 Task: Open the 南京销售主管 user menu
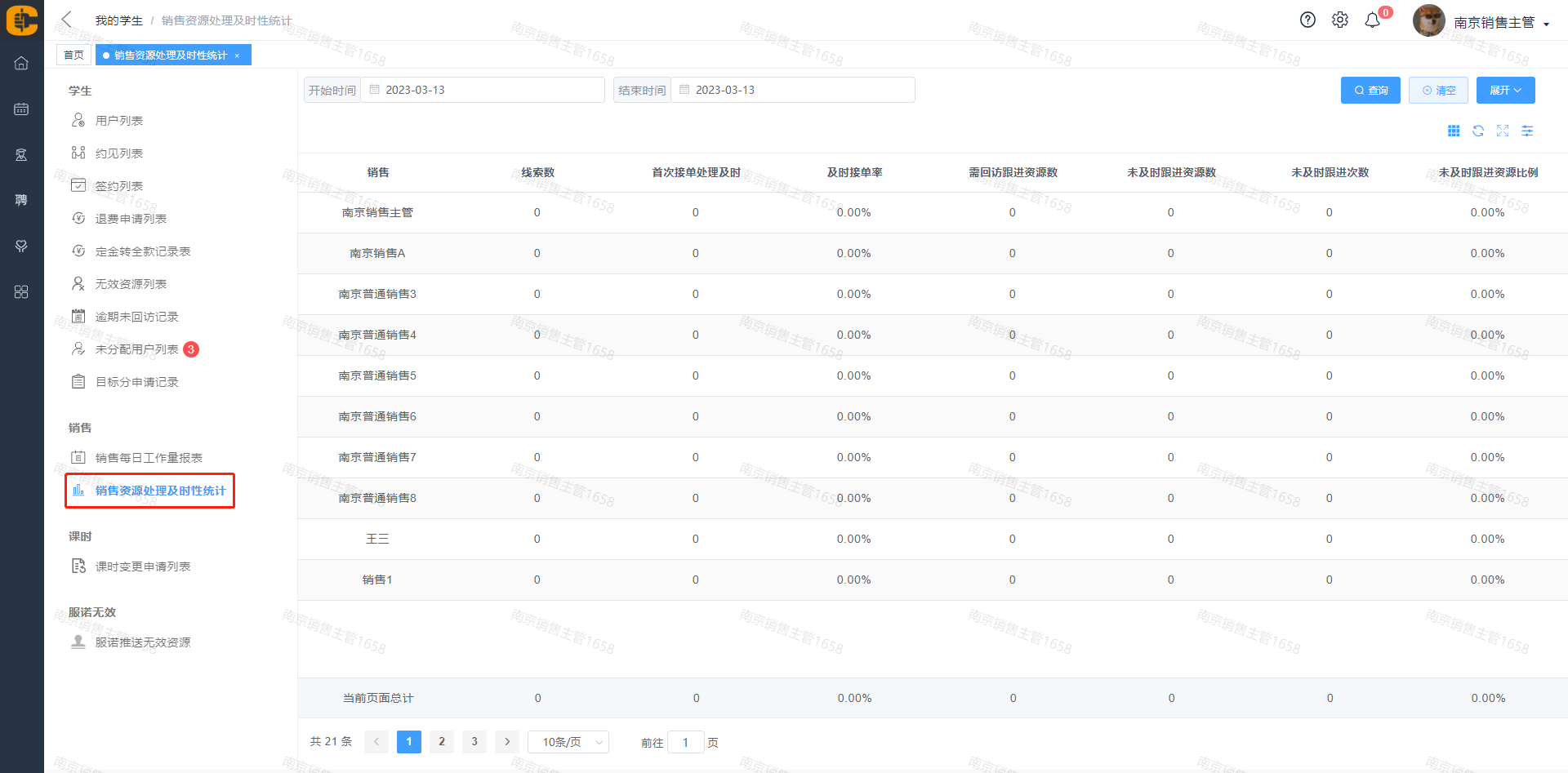pos(1500,23)
